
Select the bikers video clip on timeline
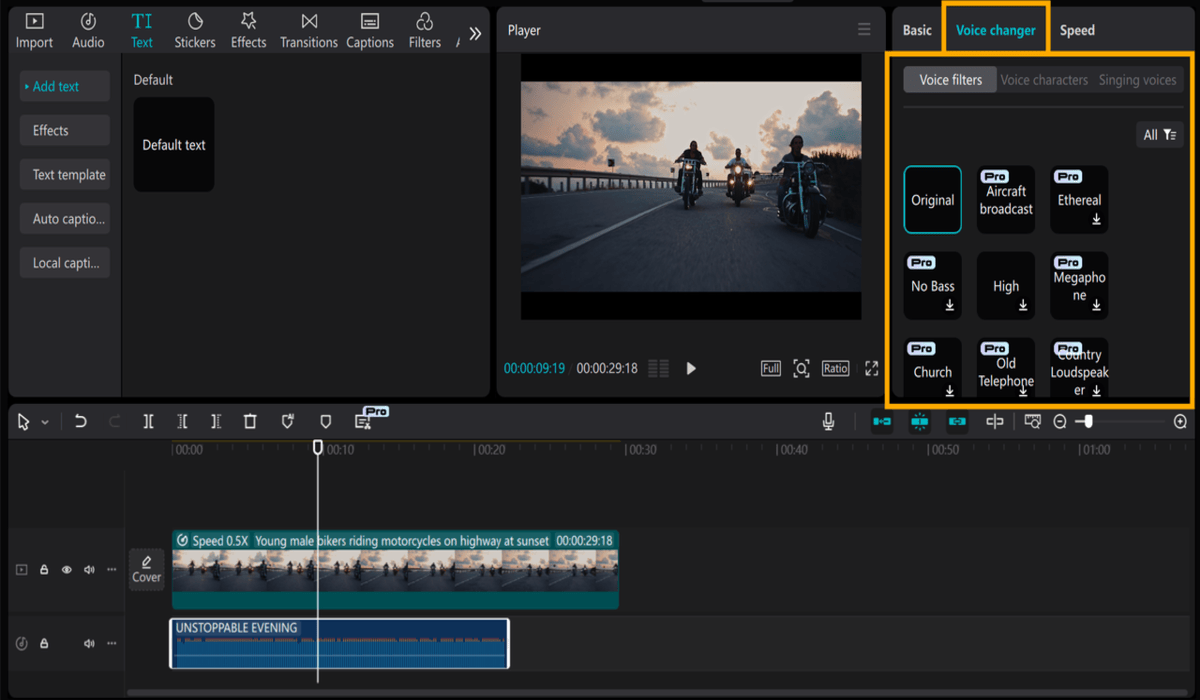click(395, 570)
